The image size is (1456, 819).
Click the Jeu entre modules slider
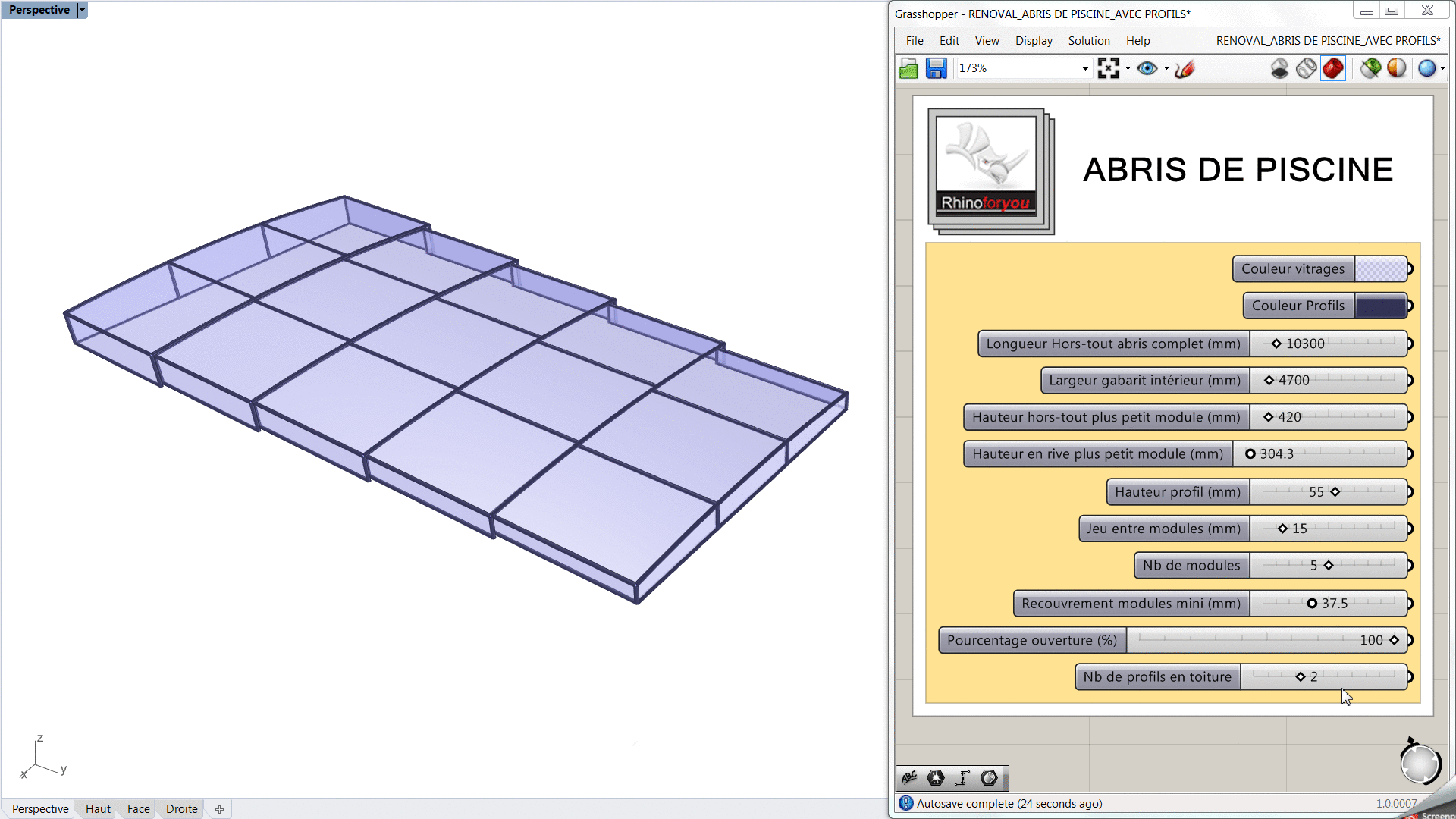[1328, 529]
